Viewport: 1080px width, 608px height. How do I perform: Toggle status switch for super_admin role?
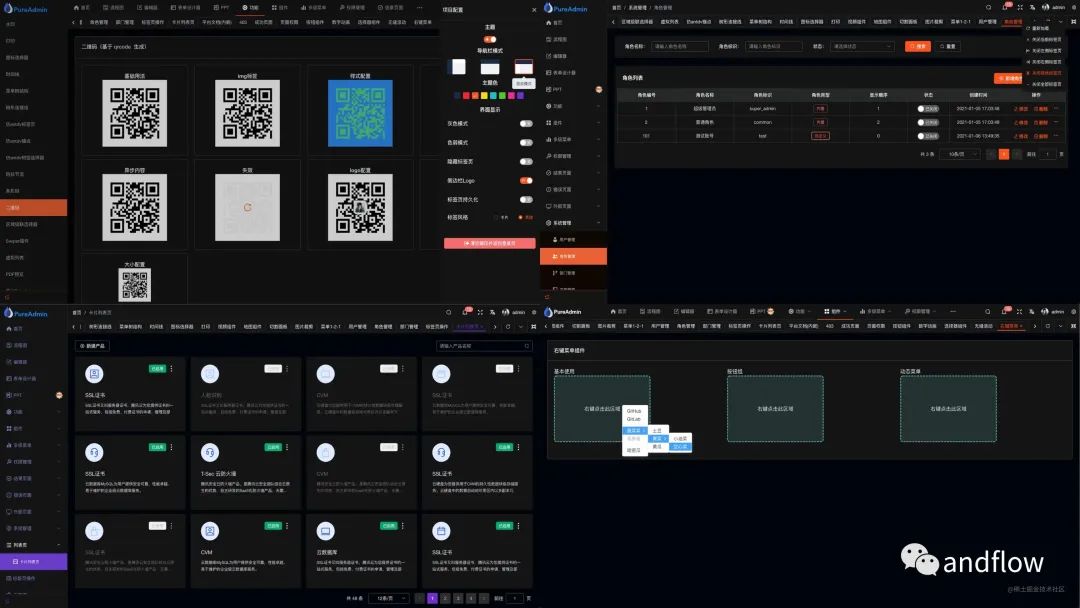coord(928,109)
